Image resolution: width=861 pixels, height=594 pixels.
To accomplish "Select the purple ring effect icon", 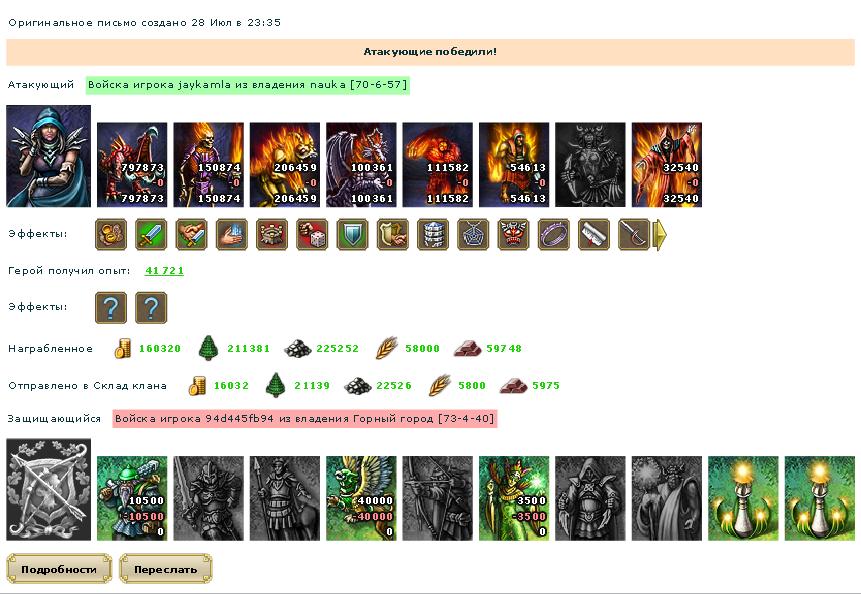I will pos(554,234).
